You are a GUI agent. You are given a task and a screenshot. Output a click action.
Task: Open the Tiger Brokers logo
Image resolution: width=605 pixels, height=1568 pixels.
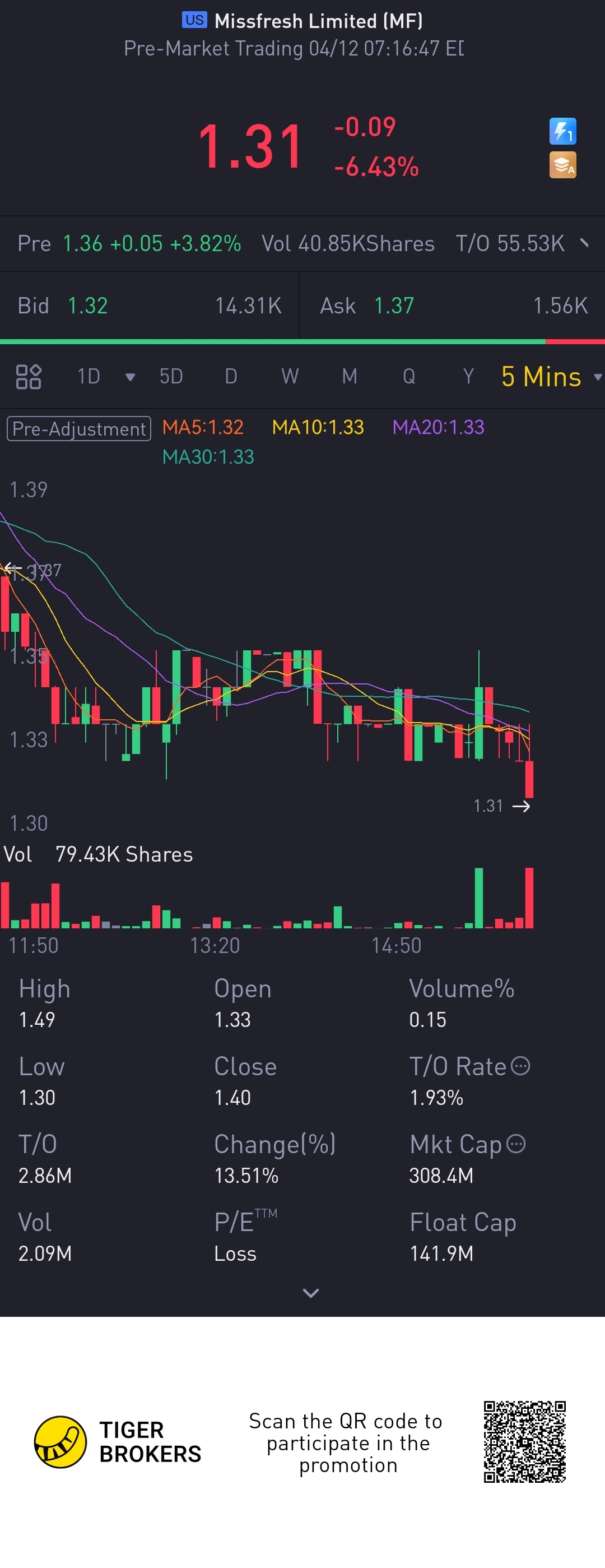click(60, 1442)
